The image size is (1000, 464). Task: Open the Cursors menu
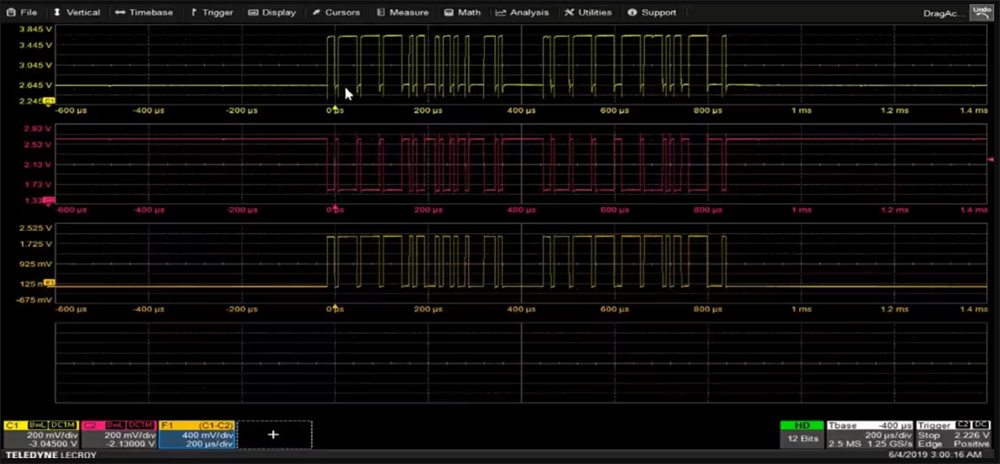click(336, 12)
